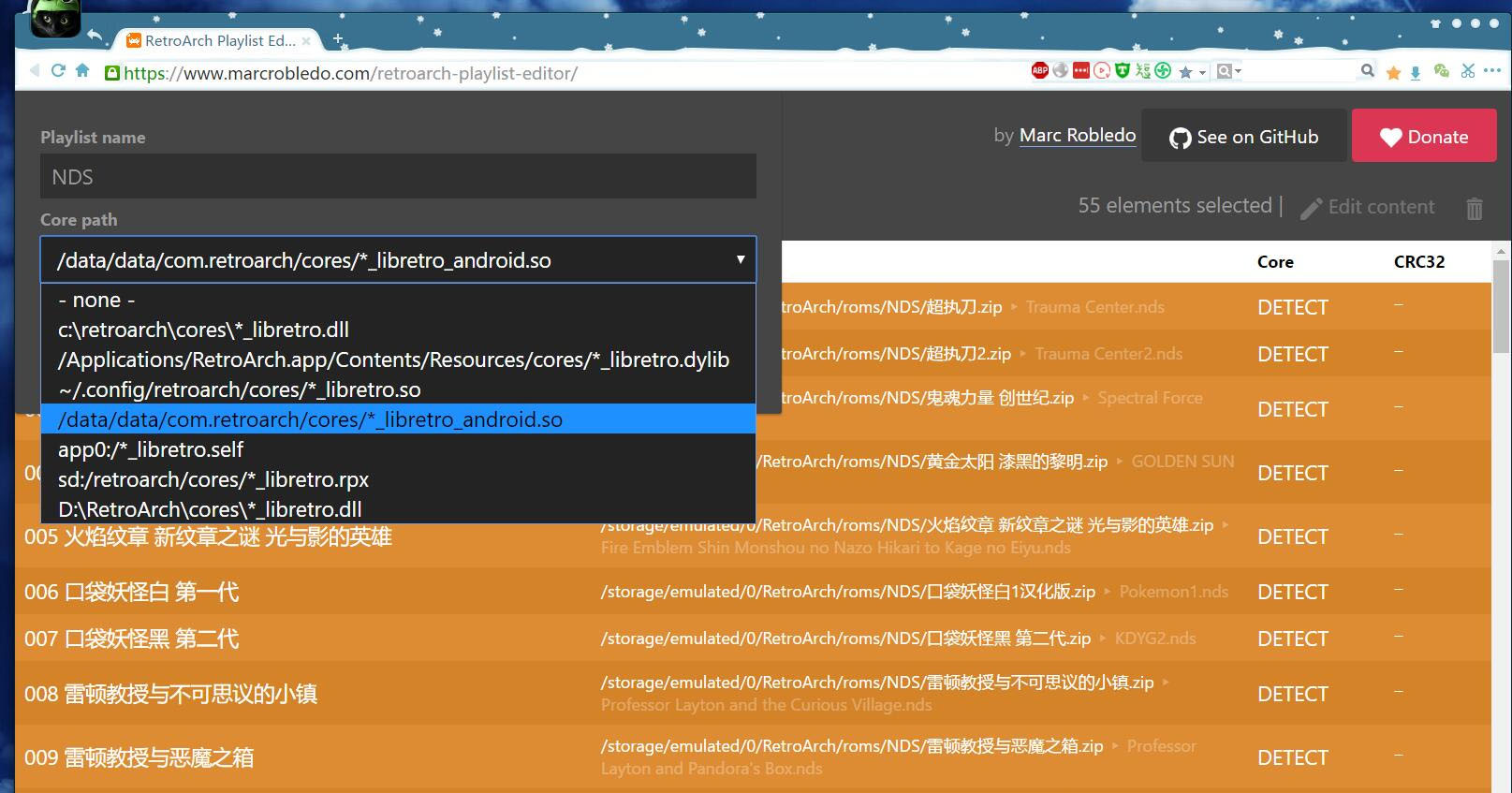1512x793 pixels.
Task: Select highlighted /data/data/com.retroarch android.so option
Action: 398,419
